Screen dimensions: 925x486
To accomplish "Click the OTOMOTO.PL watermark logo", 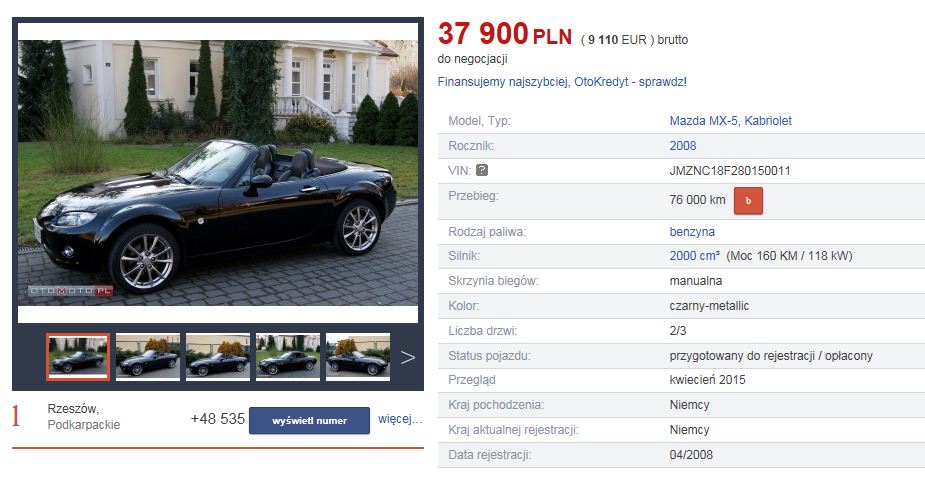I will [70, 291].
